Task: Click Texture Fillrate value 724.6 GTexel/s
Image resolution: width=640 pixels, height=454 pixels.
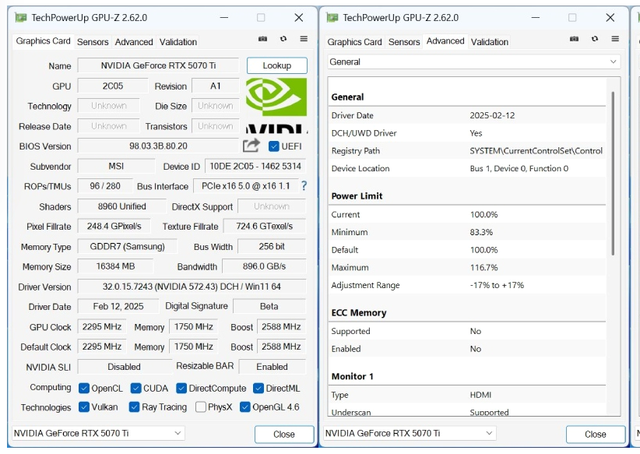Action: (x=264, y=226)
